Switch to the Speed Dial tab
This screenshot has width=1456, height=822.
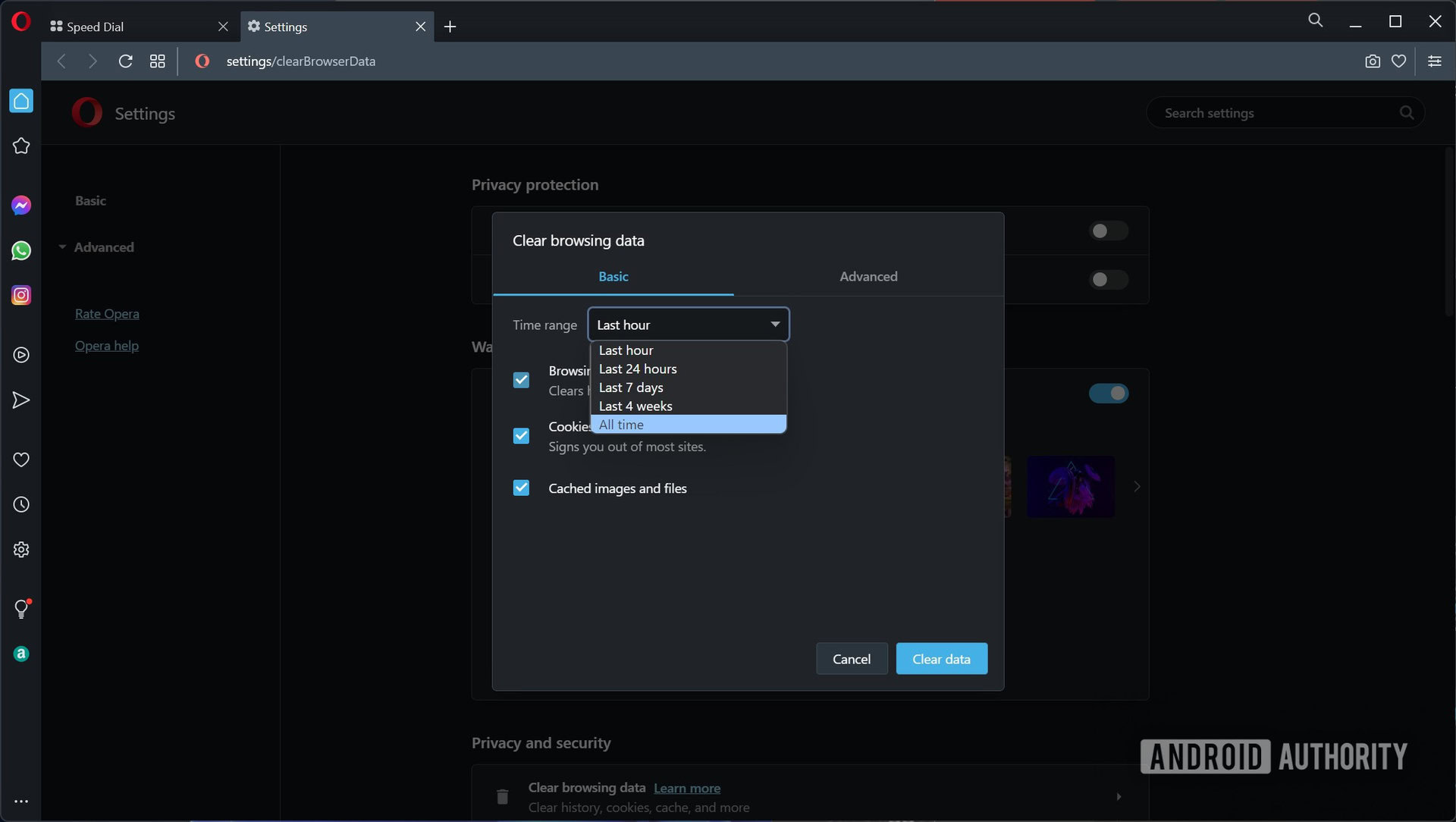tap(140, 27)
